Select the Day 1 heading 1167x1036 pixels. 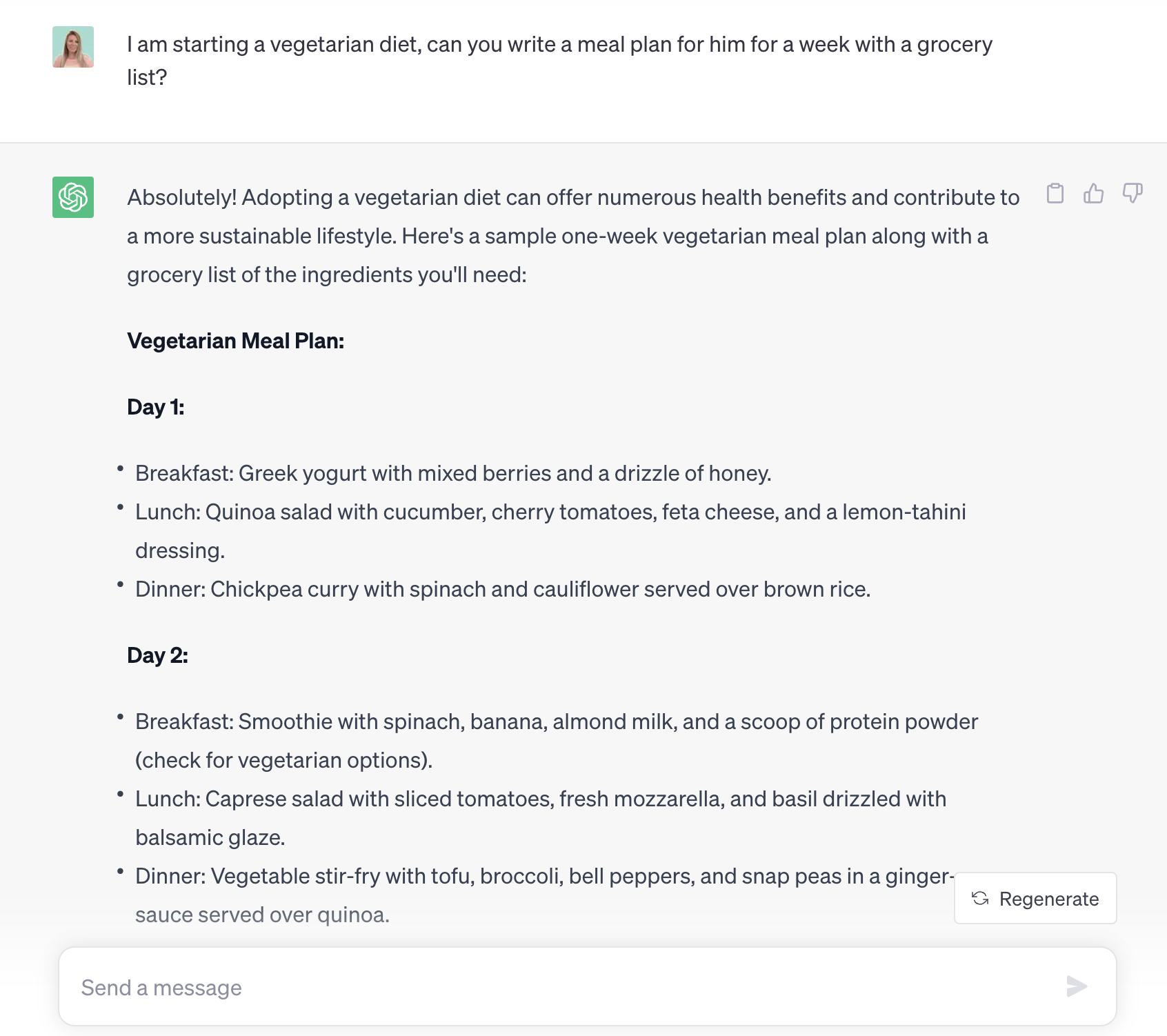coord(154,407)
